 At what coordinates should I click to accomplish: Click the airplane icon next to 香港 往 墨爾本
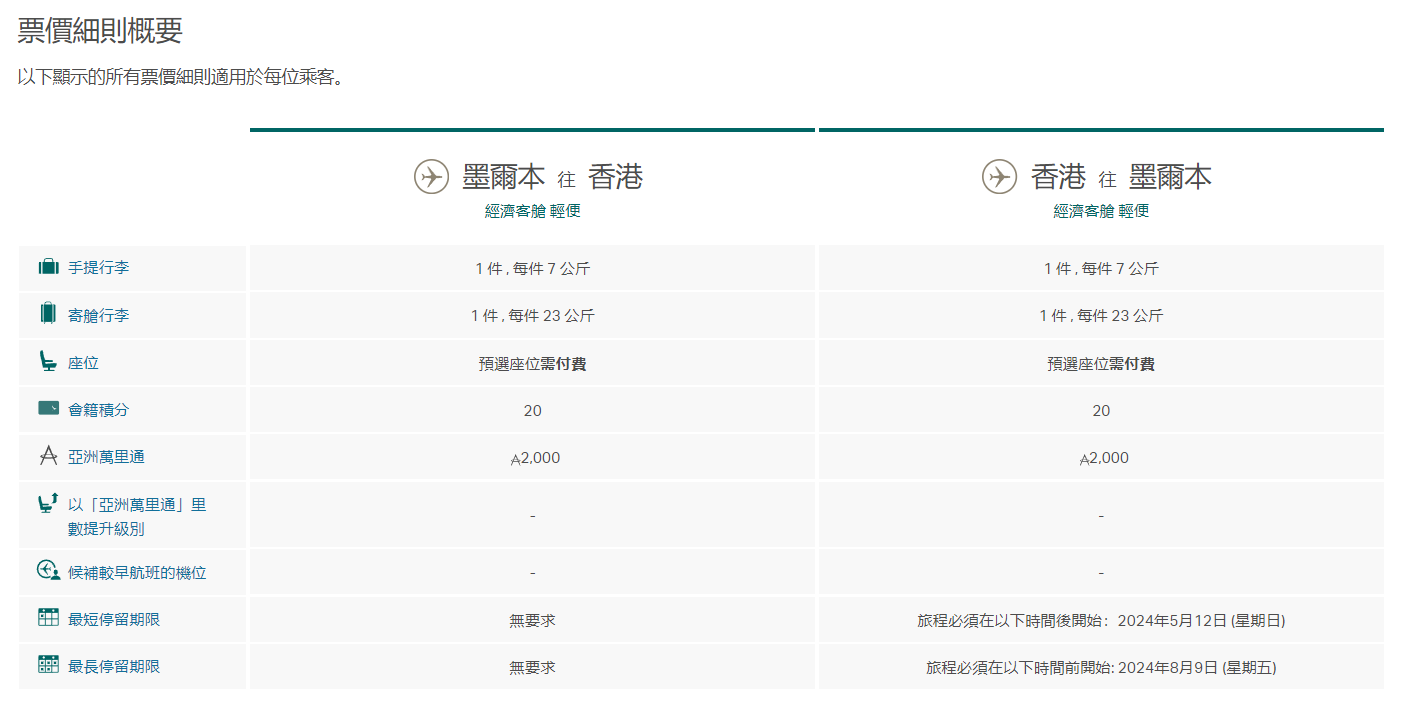coord(999,177)
